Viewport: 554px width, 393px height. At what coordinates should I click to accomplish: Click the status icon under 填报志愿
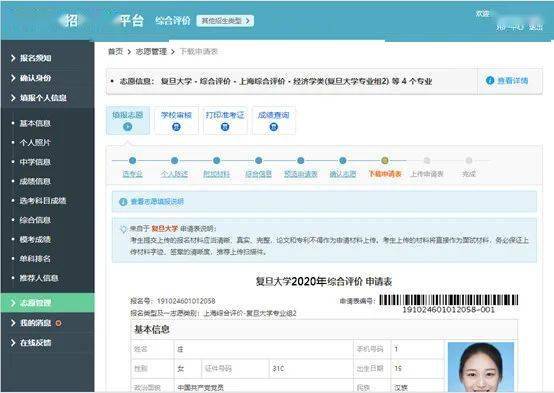(x=128, y=127)
